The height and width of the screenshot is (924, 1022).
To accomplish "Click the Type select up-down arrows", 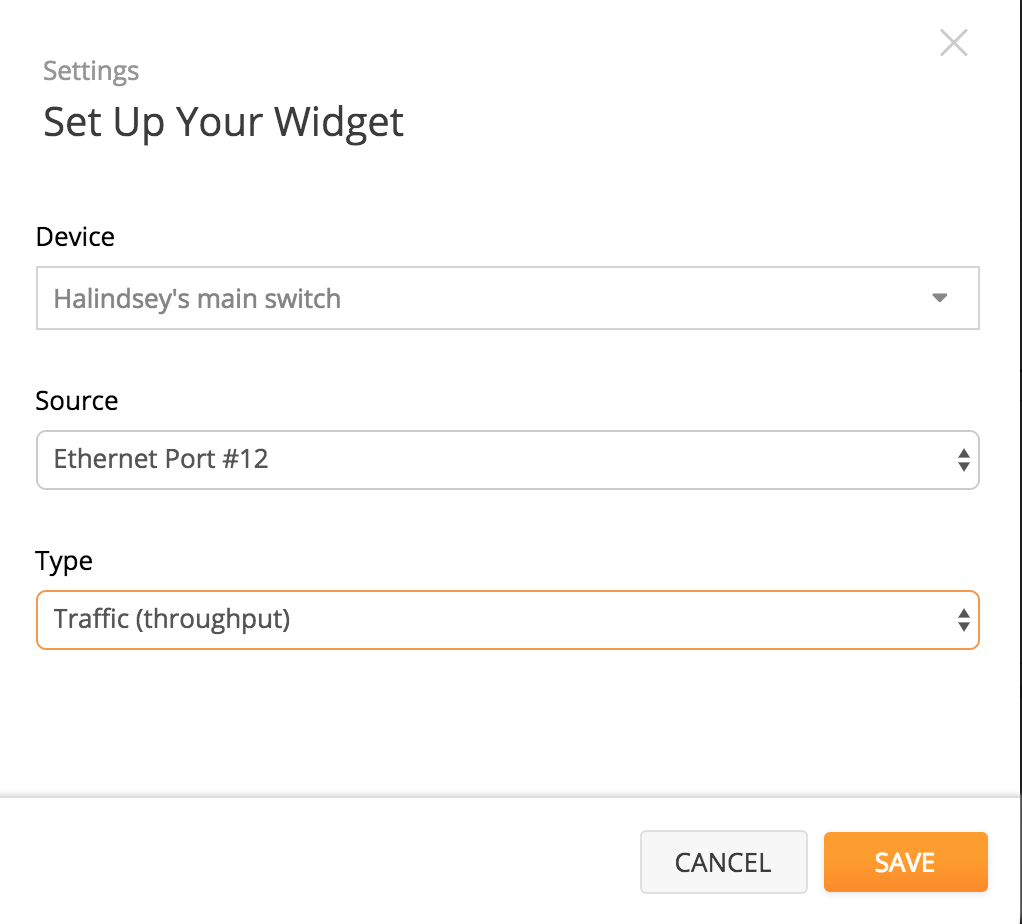I will [963, 620].
